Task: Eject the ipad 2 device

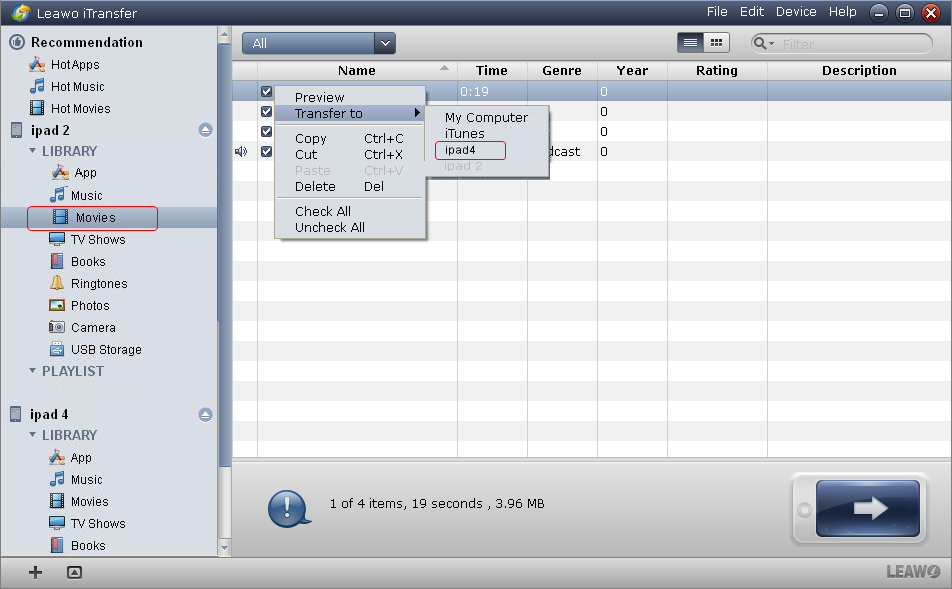Action: (x=205, y=130)
